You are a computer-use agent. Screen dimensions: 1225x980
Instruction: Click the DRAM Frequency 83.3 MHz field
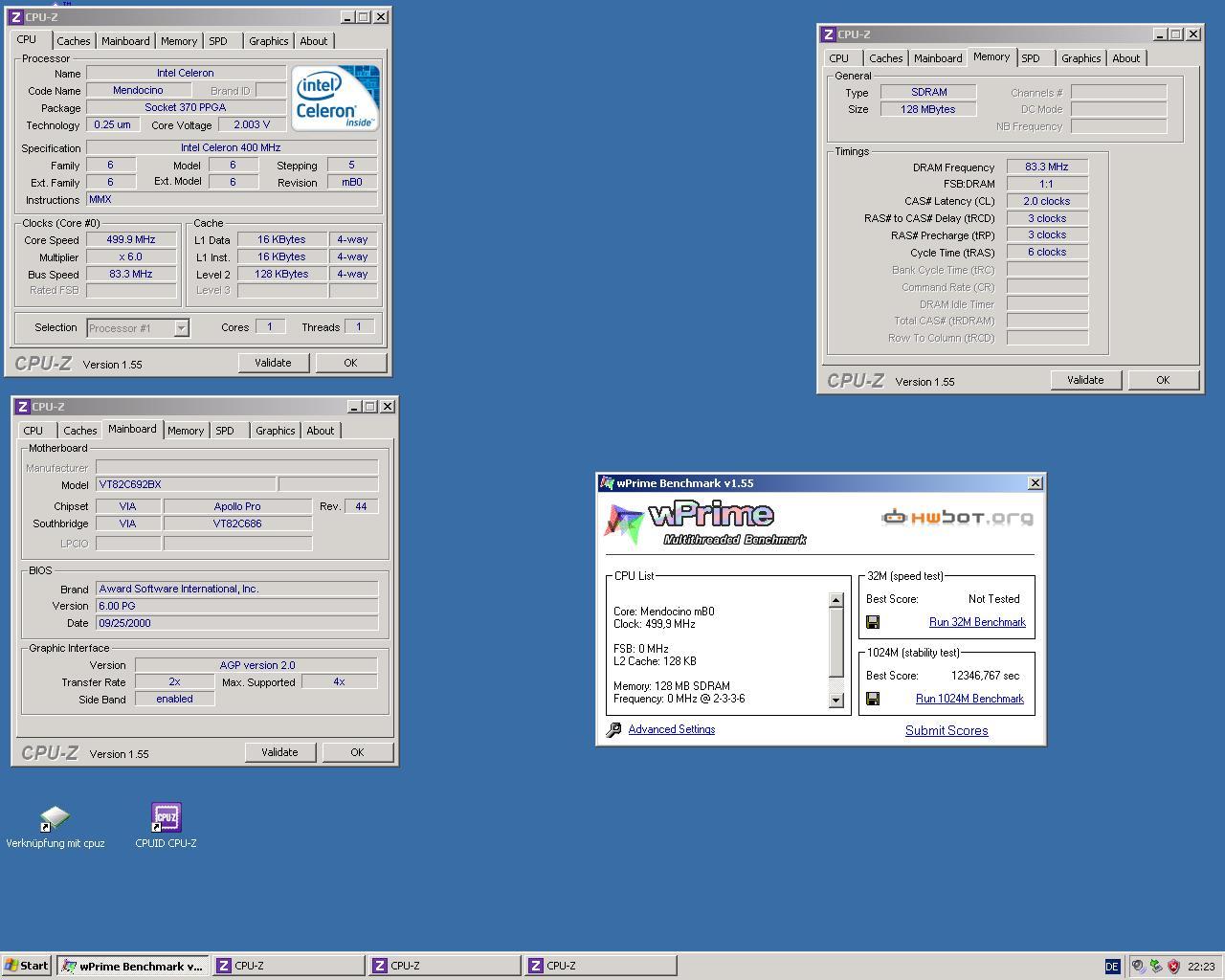[x=1047, y=167]
